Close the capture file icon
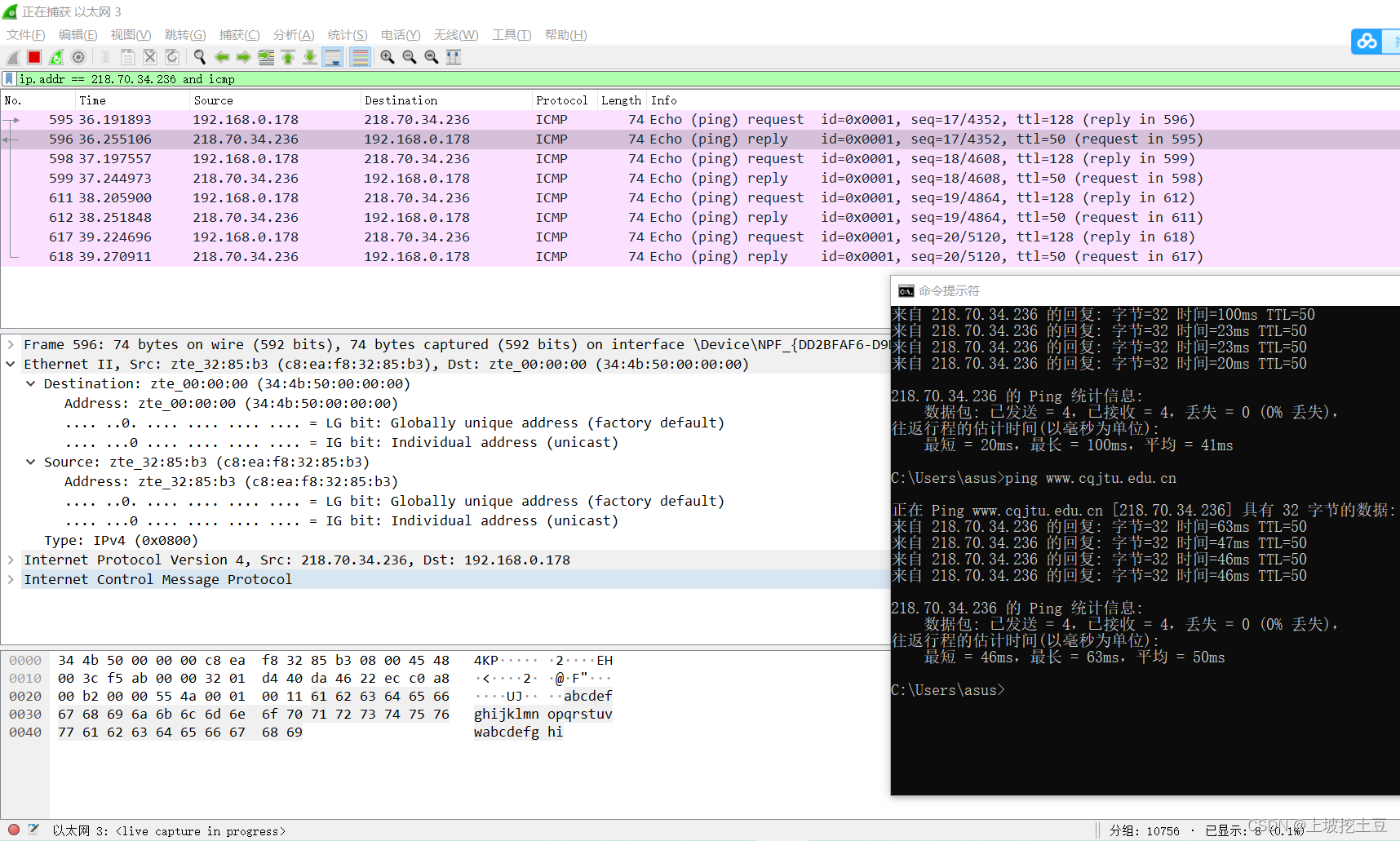Image resolution: width=1400 pixels, height=841 pixels. pyautogui.click(x=149, y=57)
